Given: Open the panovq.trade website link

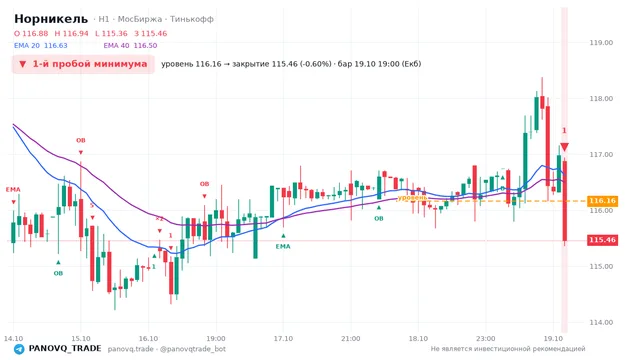Looking at the screenshot, I should click(131, 349).
